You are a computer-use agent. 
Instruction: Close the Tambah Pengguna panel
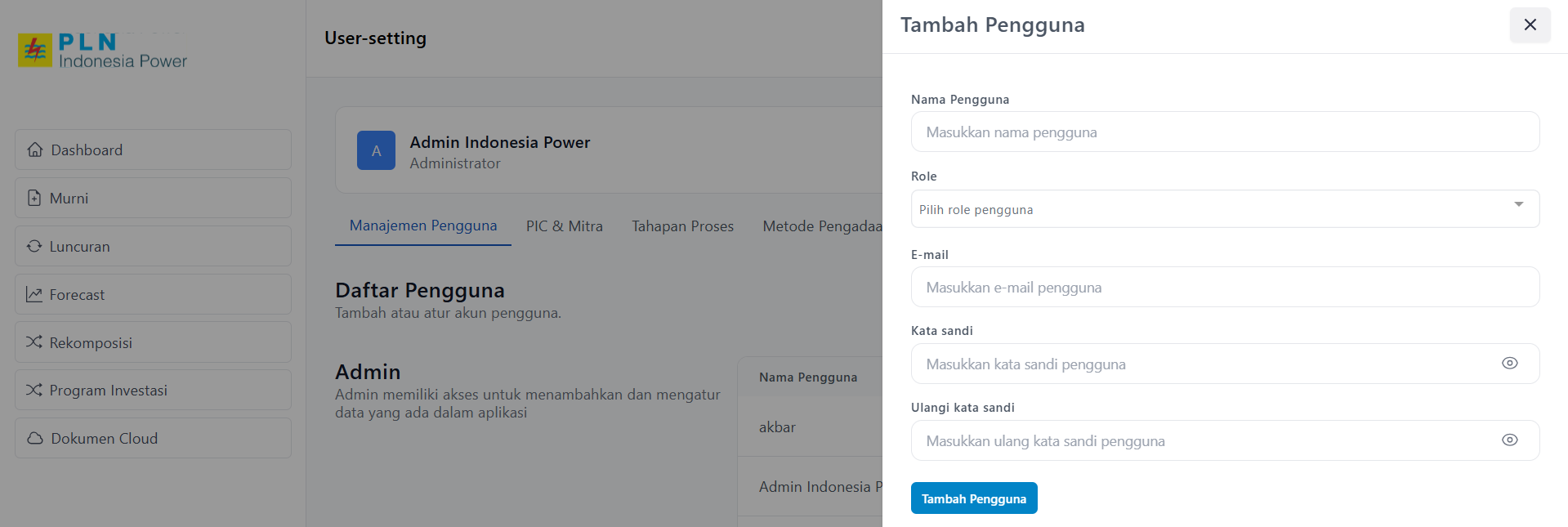coord(1530,25)
